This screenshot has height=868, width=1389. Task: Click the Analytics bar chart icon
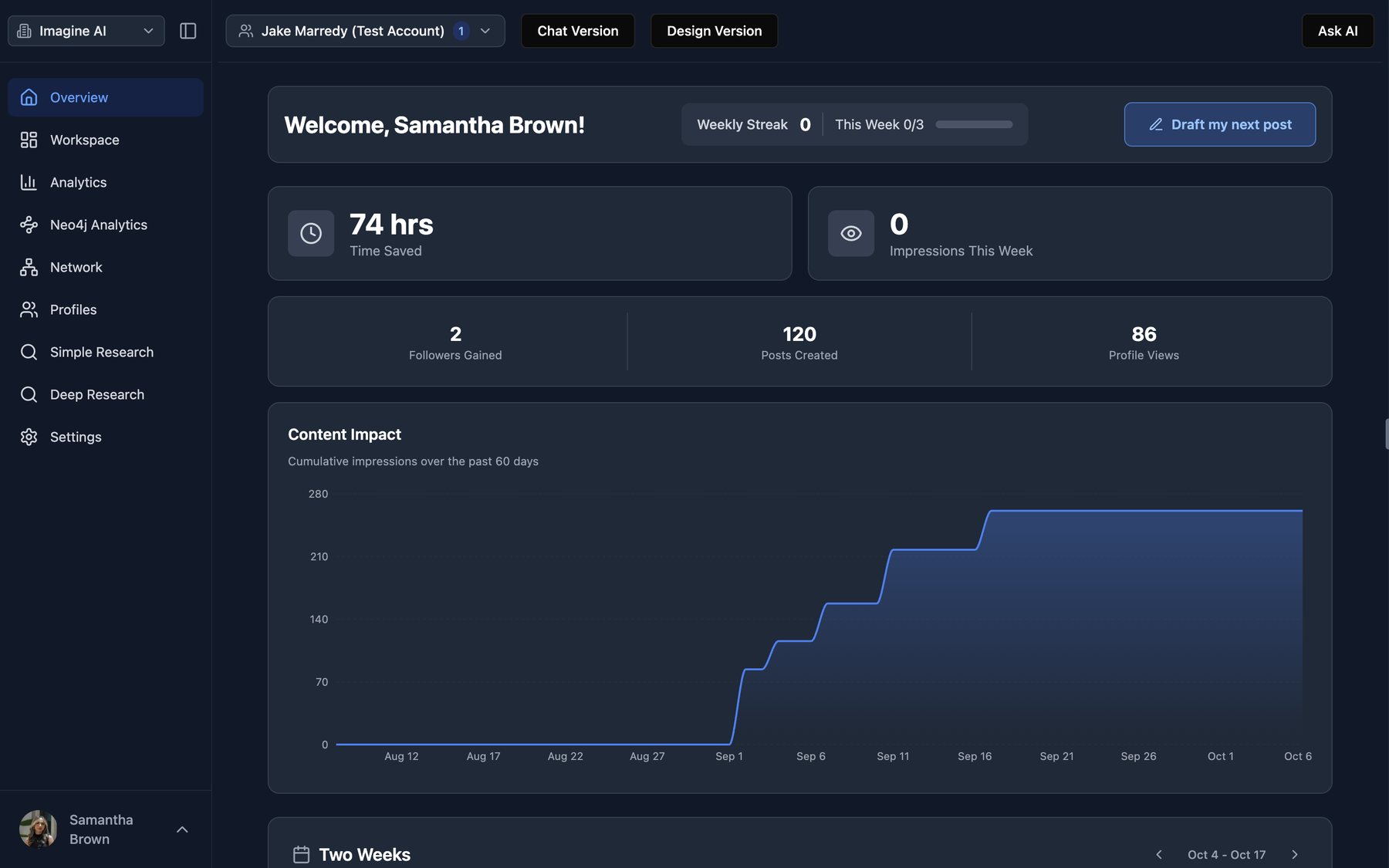coord(29,182)
